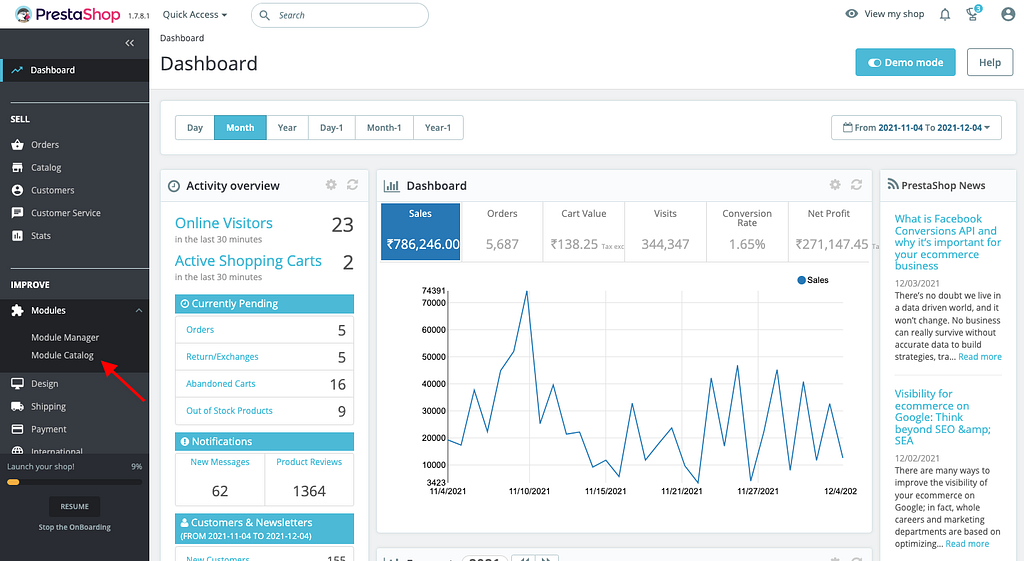Image resolution: width=1024 pixels, height=561 pixels.
Task: Open Dashboard panel settings gear
Action: click(835, 185)
